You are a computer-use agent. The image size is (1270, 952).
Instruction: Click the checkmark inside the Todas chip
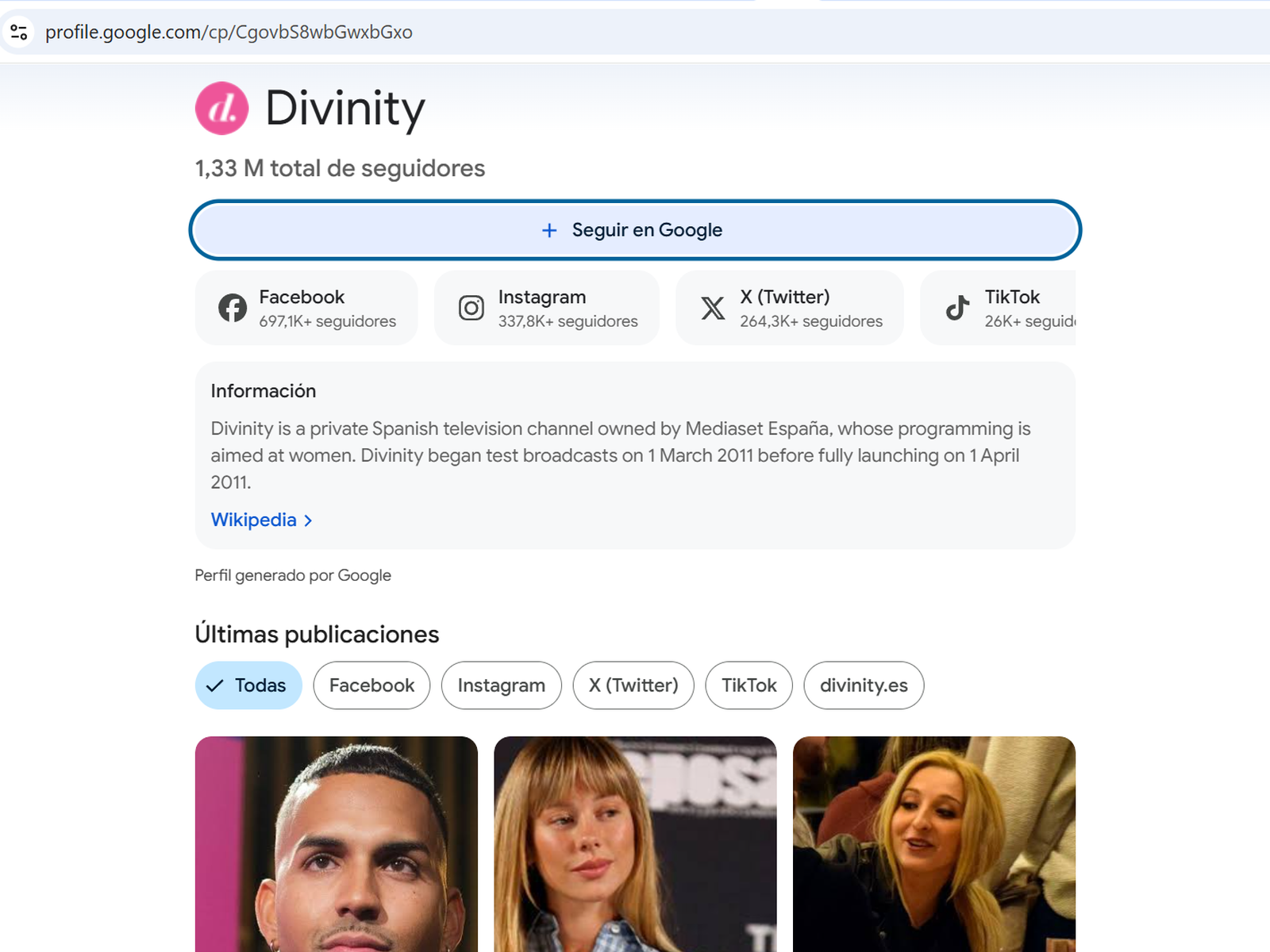click(x=215, y=685)
